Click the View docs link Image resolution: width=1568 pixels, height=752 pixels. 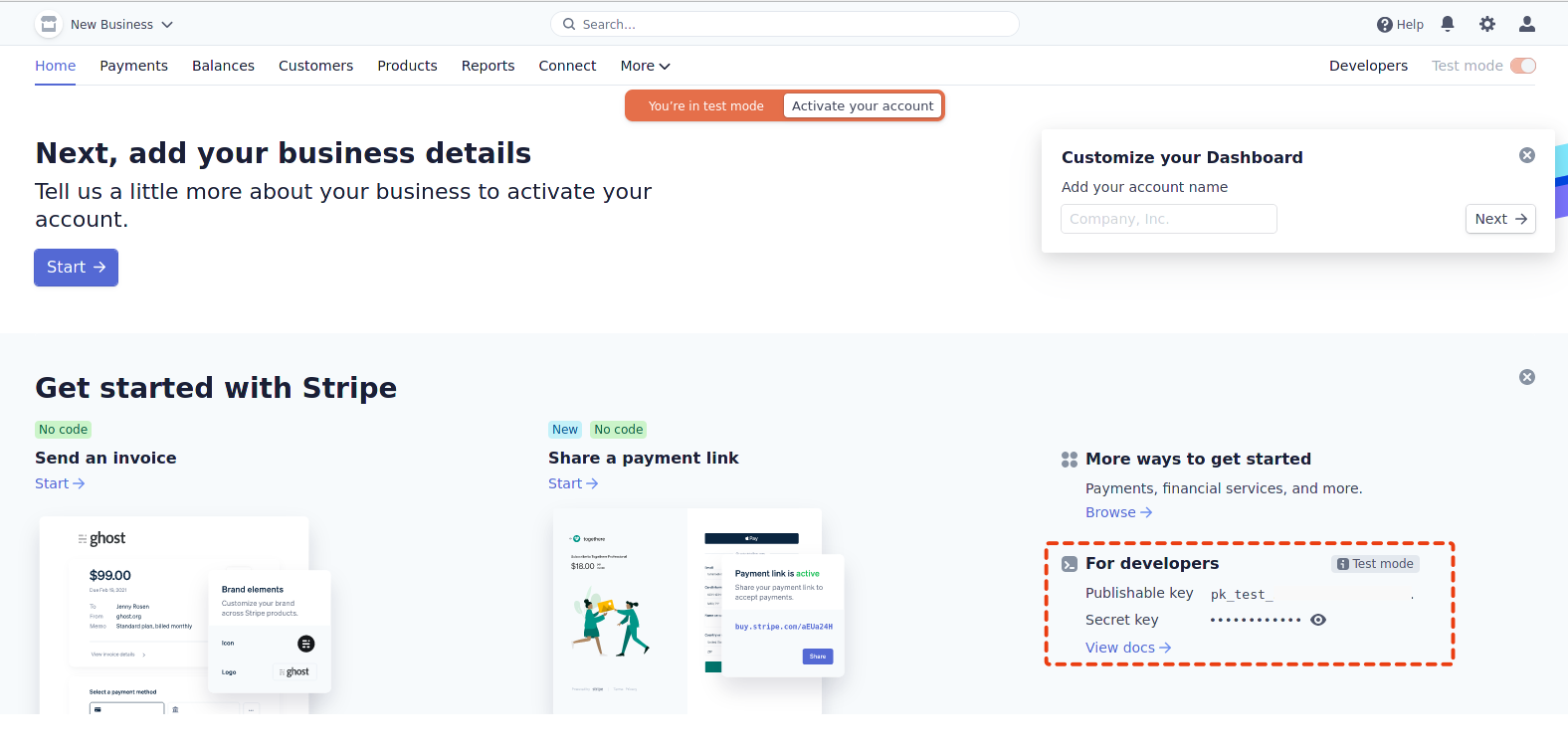(x=1128, y=648)
